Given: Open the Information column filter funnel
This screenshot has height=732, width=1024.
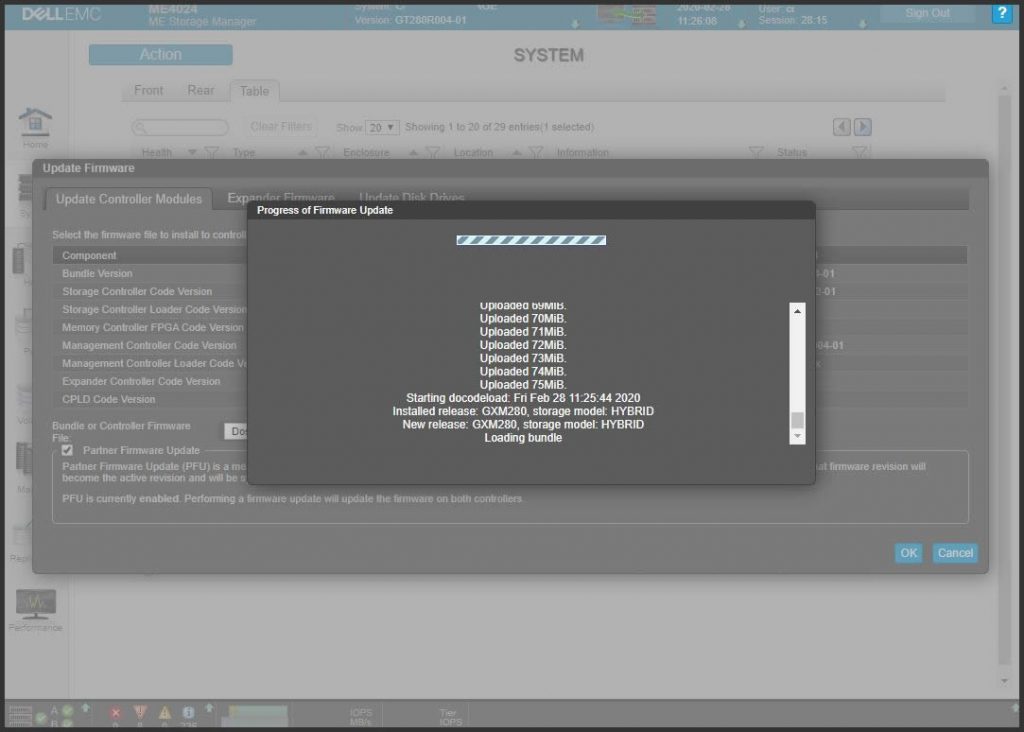Looking at the screenshot, I should click(756, 152).
